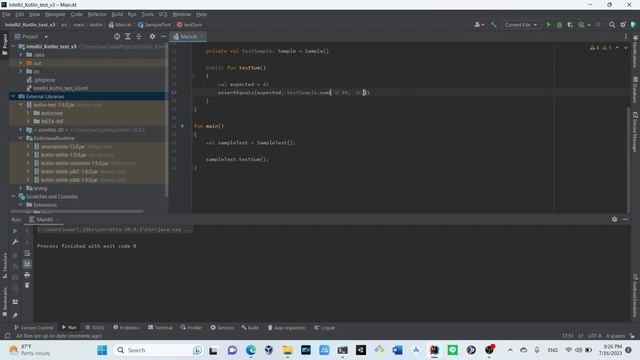Image resolution: width=640 pixels, height=360 pixels.
Task: Start debugging with the bug icon
Action: tap(560, 25)
